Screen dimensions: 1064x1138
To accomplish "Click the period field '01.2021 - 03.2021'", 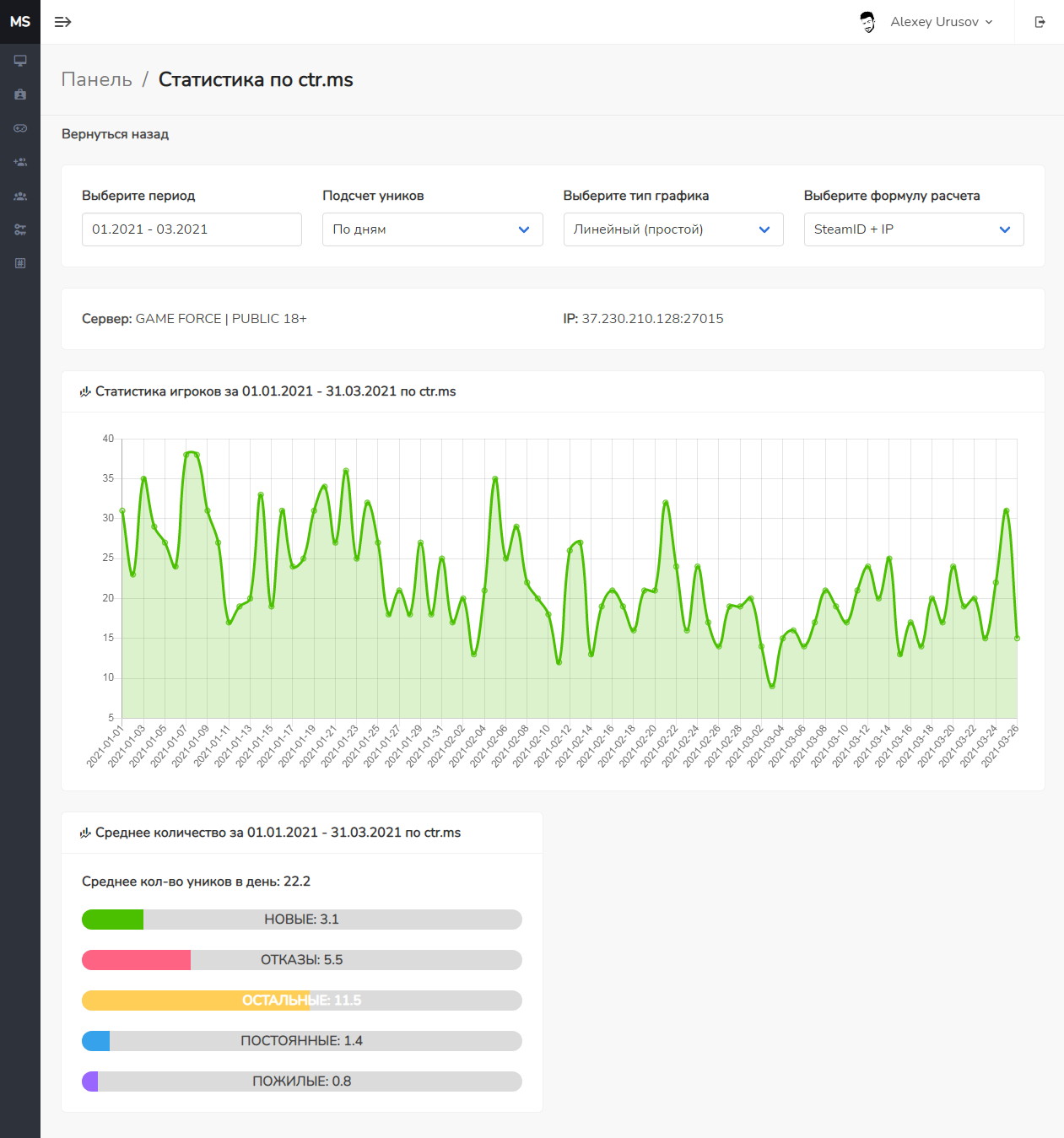I will pyautogui.click(x=192, y=229).
